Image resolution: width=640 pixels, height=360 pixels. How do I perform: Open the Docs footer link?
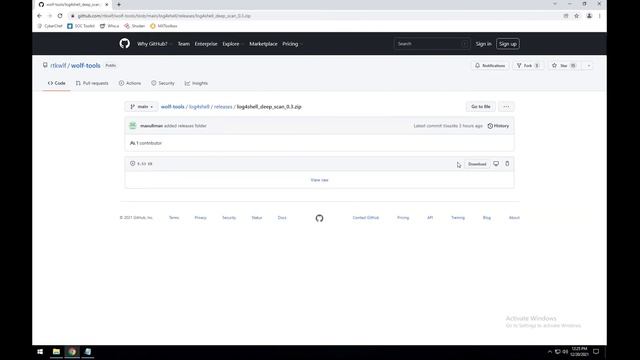(x=282, y=218)
